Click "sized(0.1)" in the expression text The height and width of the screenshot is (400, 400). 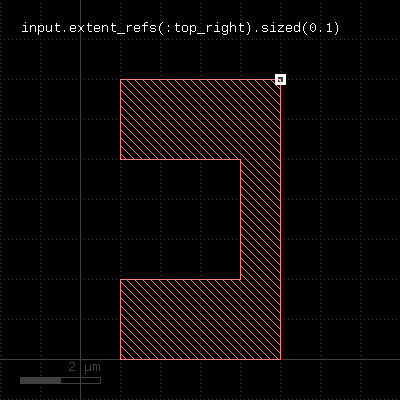coord(300,28)
